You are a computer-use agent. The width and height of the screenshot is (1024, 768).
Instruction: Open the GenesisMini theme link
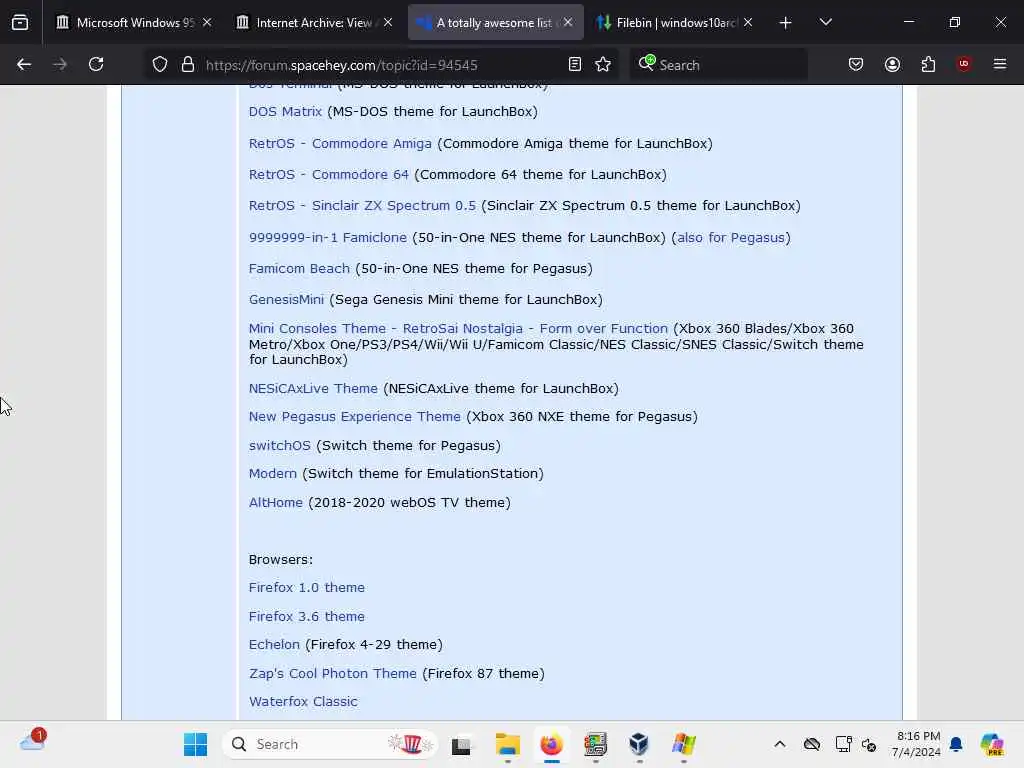[286, 300]
